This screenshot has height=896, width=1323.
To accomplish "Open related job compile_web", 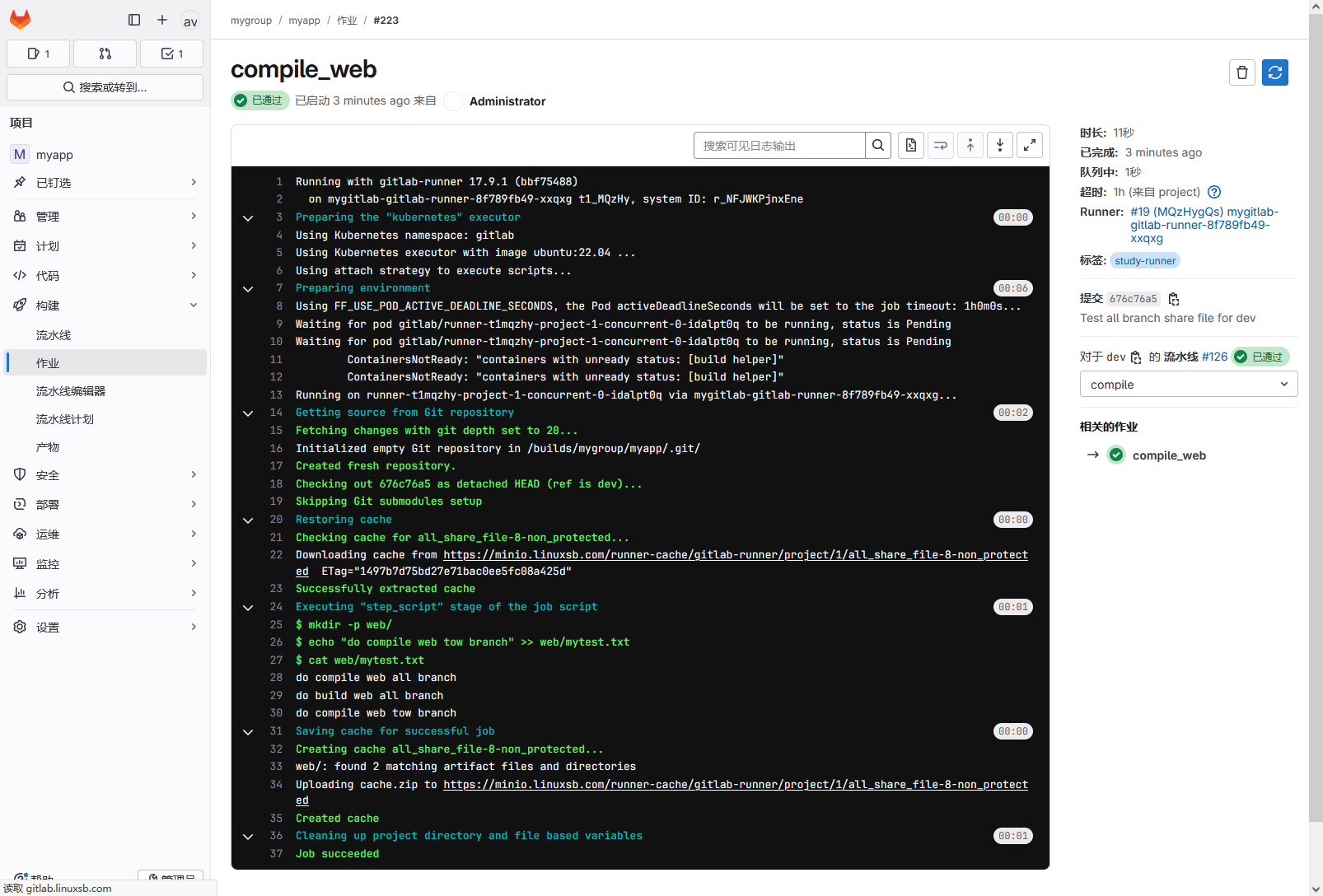I will 1169,455.
